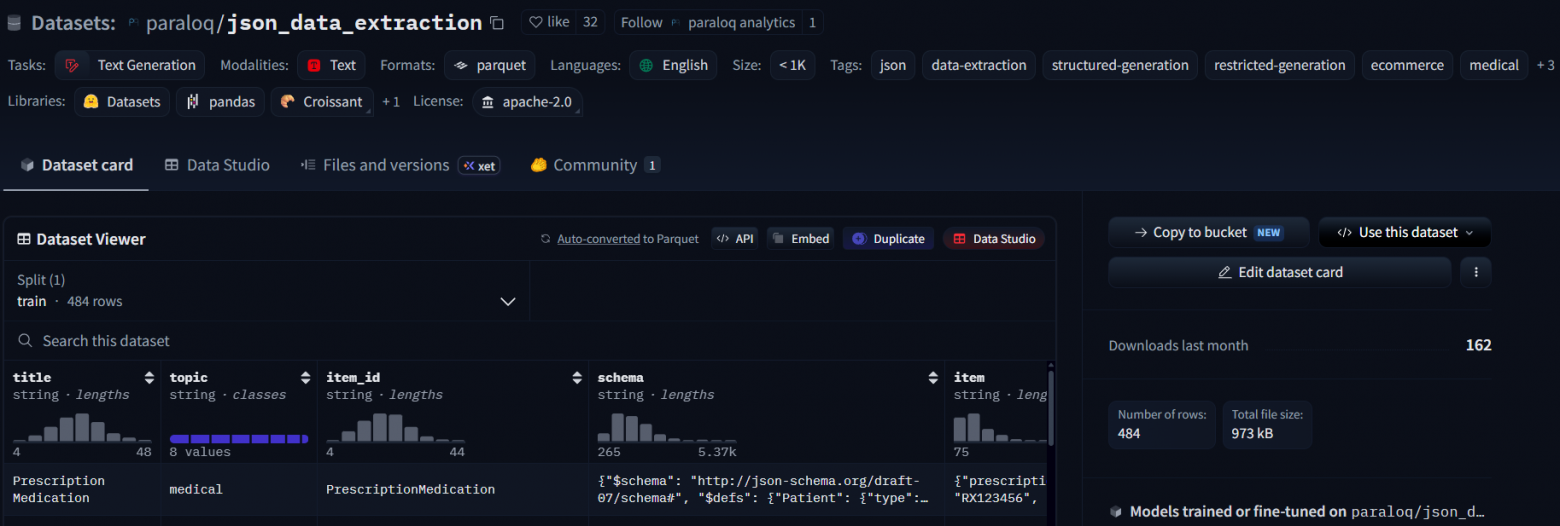Select the < 1K size tag

(792, 65)
